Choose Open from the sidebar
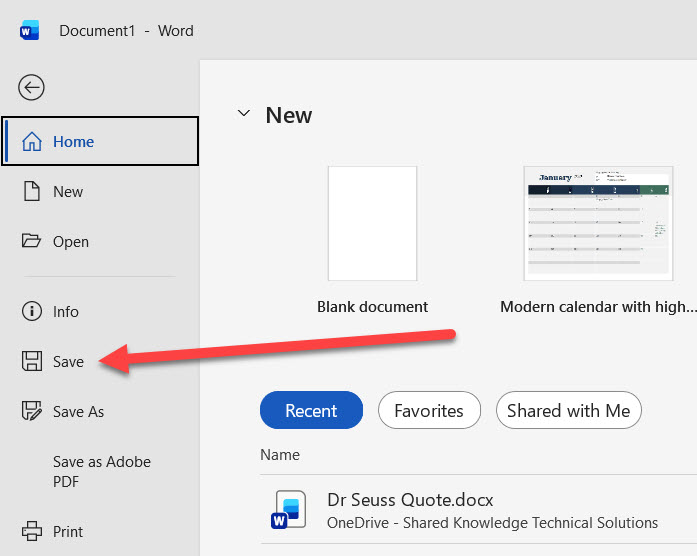This screenshot has width=697, height=556. click(x=100, y=241)
